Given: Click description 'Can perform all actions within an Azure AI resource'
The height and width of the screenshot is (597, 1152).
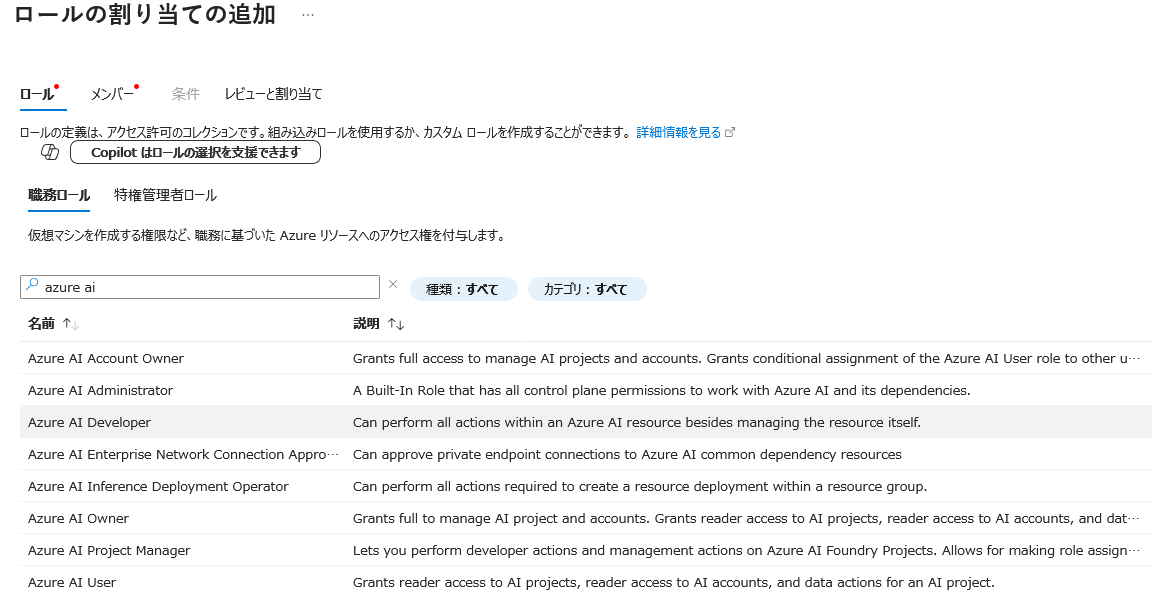Looking at the screenshot, I should 636,422.
